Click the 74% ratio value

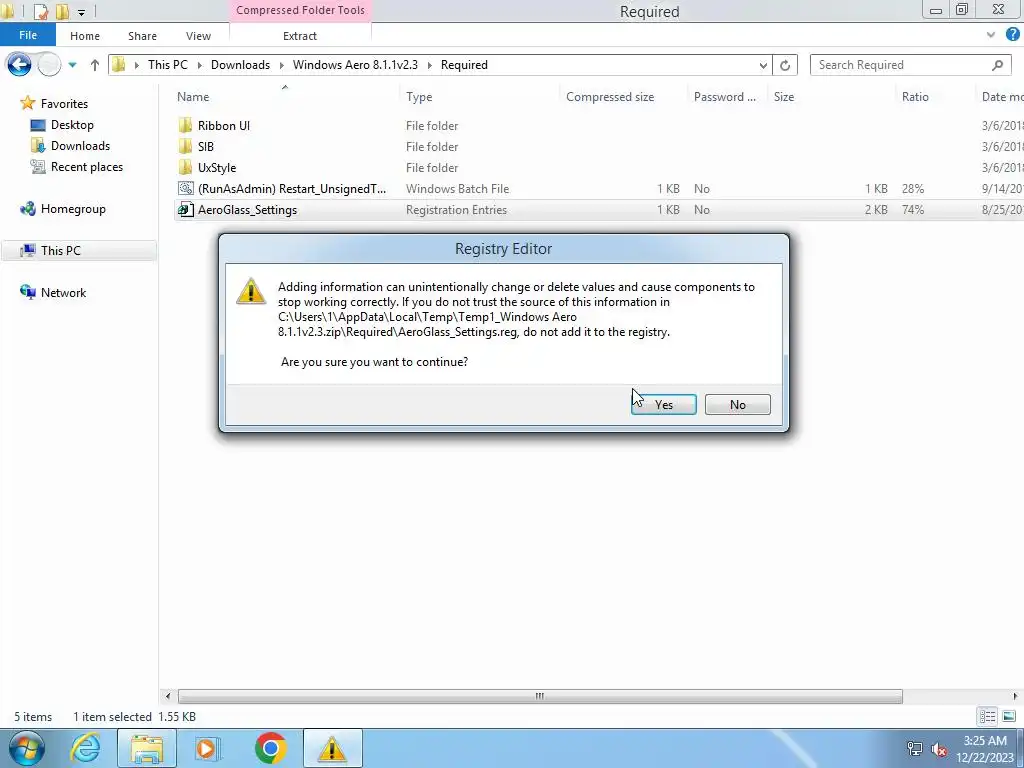coord(912,210)
